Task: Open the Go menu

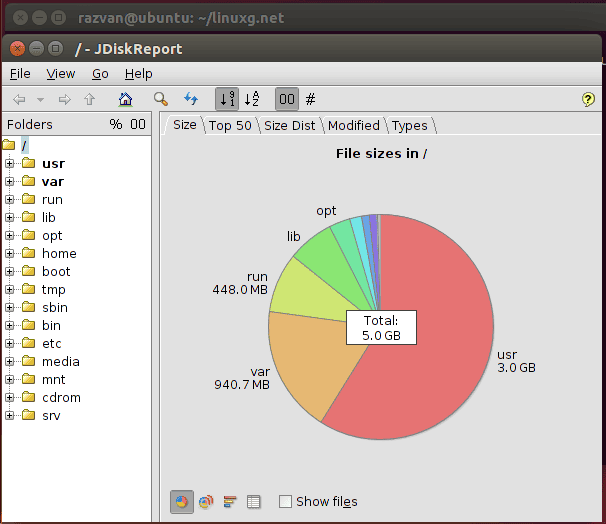Action: [100, 74]
